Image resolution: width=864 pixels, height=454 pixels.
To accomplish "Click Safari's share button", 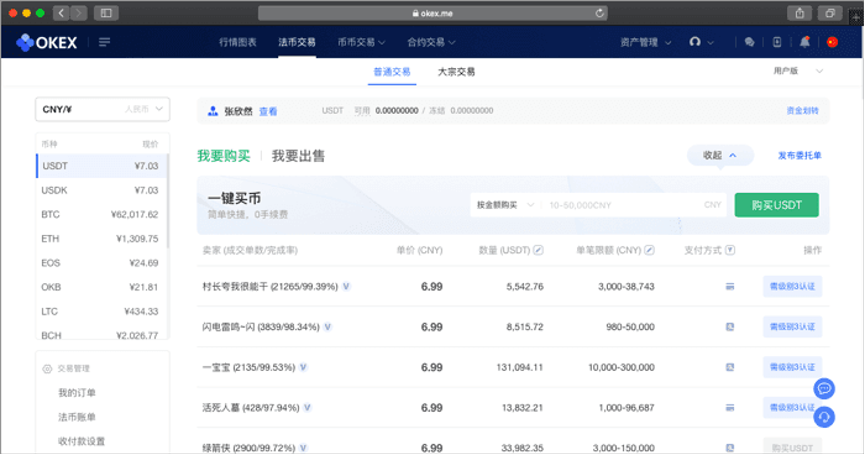I will click(x=800, y=13).
